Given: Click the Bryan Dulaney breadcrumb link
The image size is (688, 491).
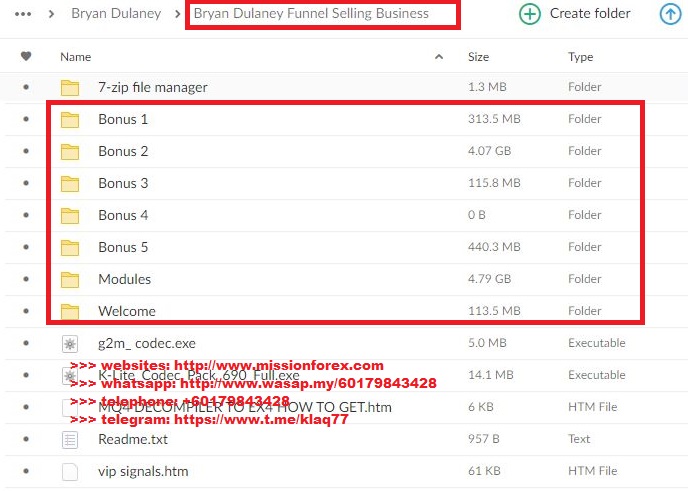Looking at the screenshot, I should click(x=116, y=14).
